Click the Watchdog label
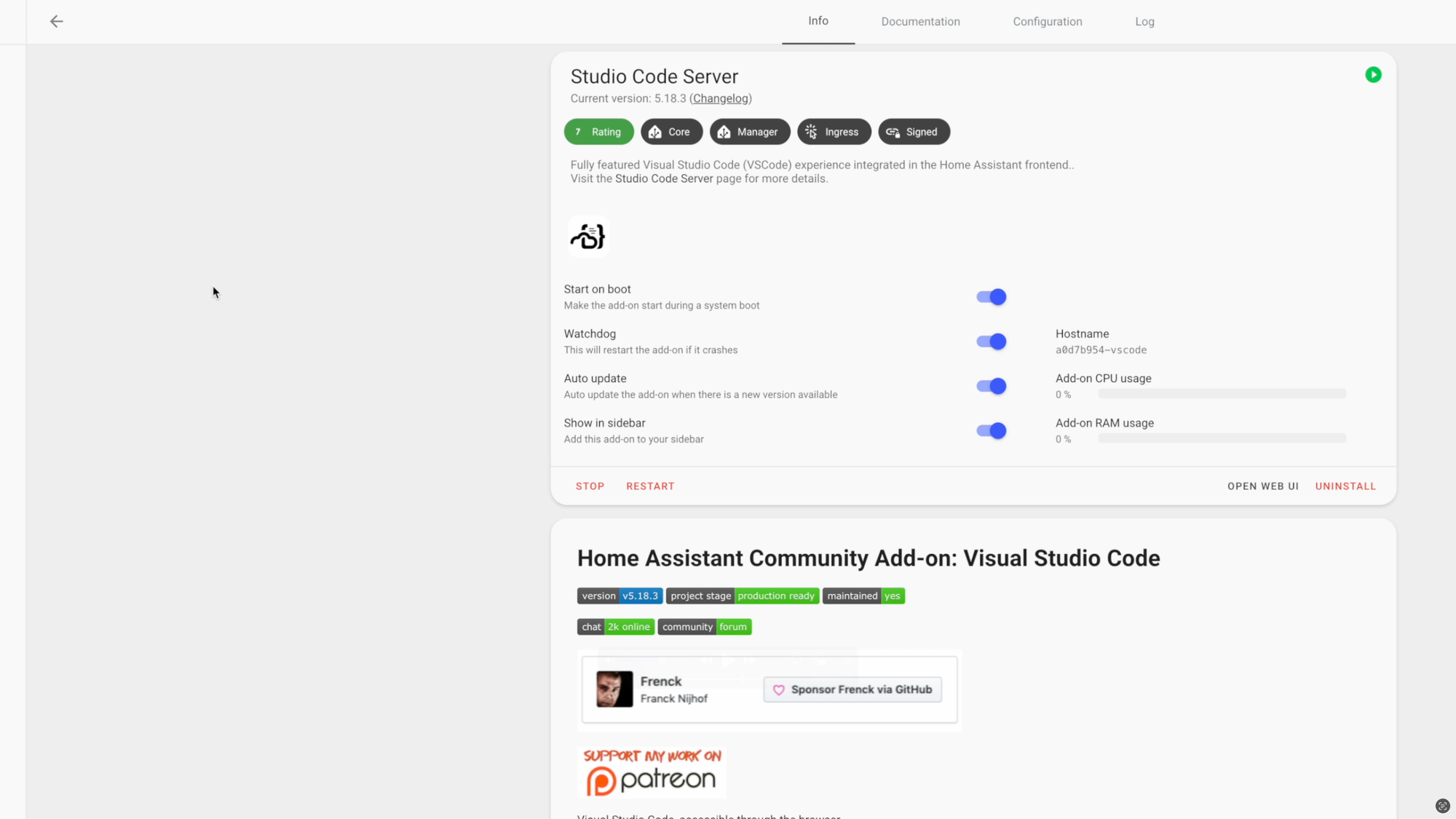This screenshot has width=1456, height=819. [590, 334]
